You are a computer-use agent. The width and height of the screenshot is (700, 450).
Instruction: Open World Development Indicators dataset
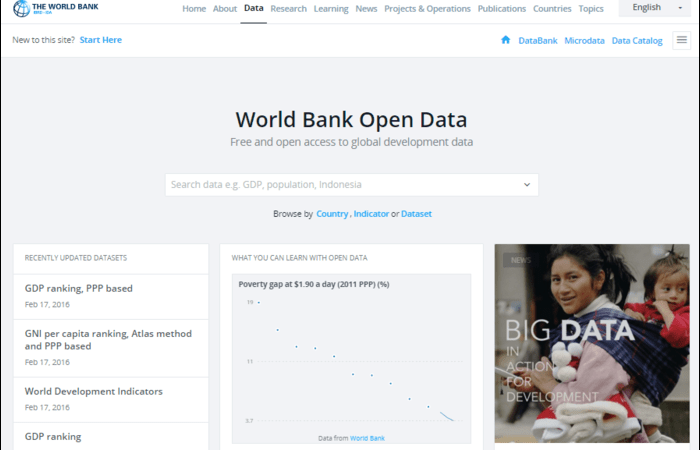click(x=94, y=392)
